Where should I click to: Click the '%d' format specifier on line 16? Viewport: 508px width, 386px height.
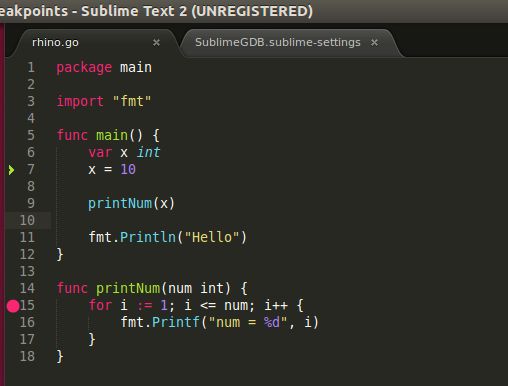click(x=272, y=323)
